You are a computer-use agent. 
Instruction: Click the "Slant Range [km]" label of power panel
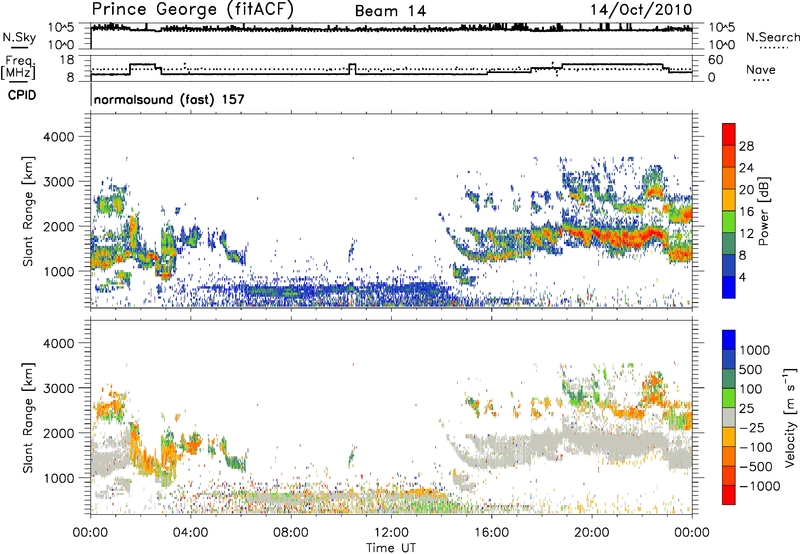pyautogui.click(x=28, y=211)
